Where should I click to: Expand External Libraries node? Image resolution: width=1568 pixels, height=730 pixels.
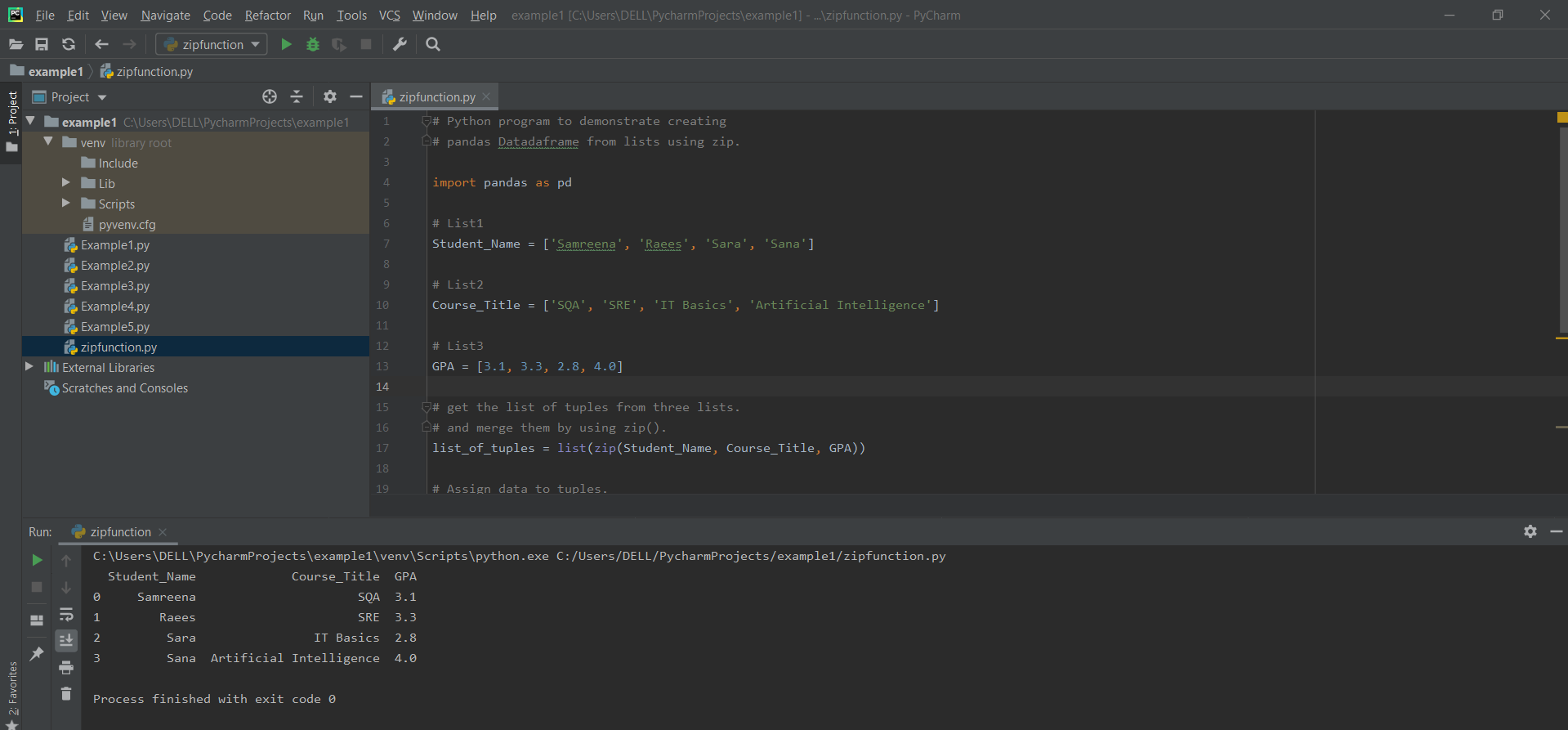pos(29,367)
